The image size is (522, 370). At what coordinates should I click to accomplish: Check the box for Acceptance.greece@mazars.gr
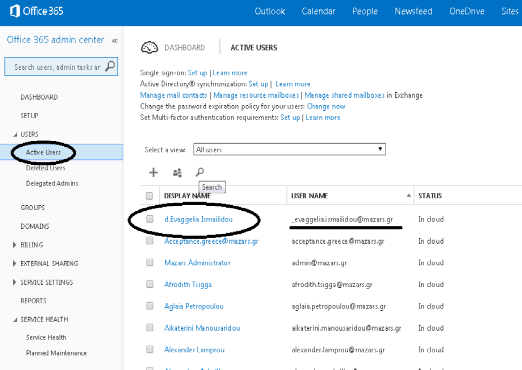150,241
